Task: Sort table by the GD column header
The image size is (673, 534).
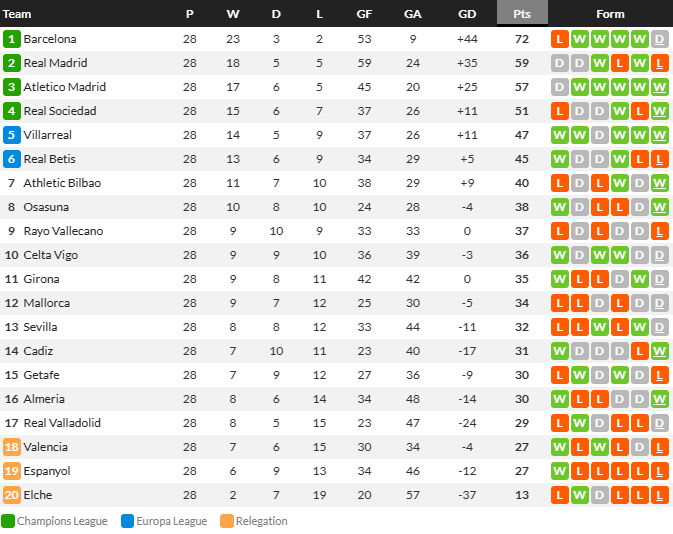Action: pos(467,14)
